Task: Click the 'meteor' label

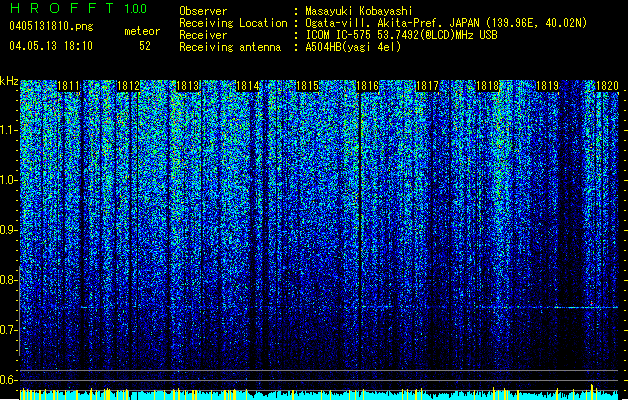Action: tap(142, 31)
